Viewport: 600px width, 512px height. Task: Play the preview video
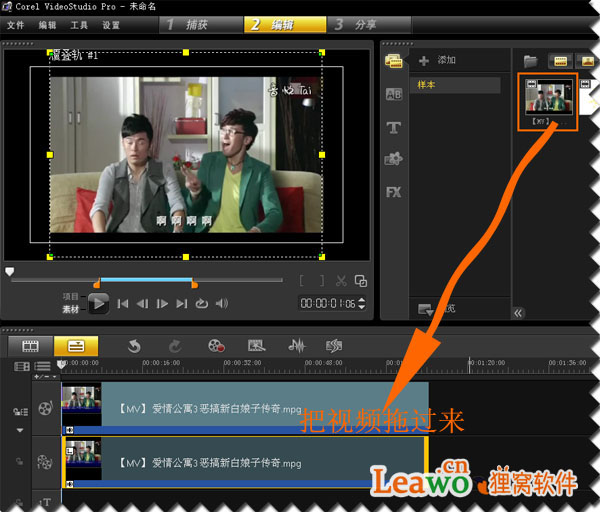pos(98,304)
